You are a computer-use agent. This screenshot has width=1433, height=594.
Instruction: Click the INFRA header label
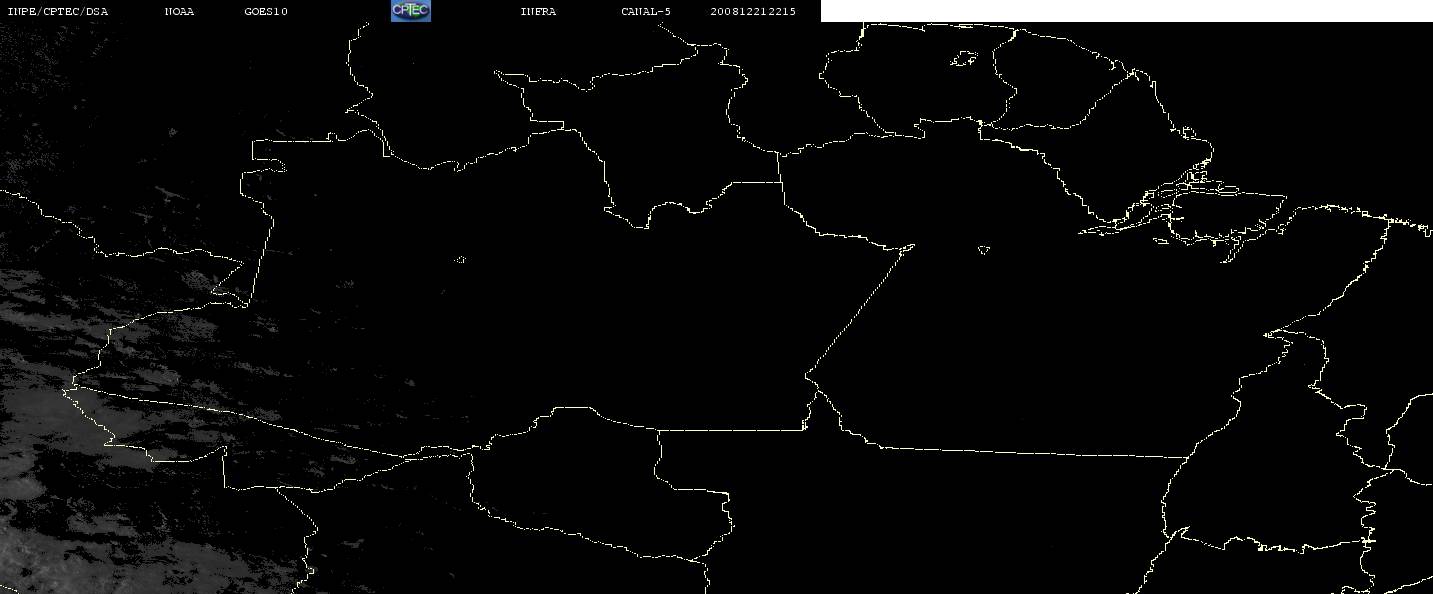[x=538, y=11]
